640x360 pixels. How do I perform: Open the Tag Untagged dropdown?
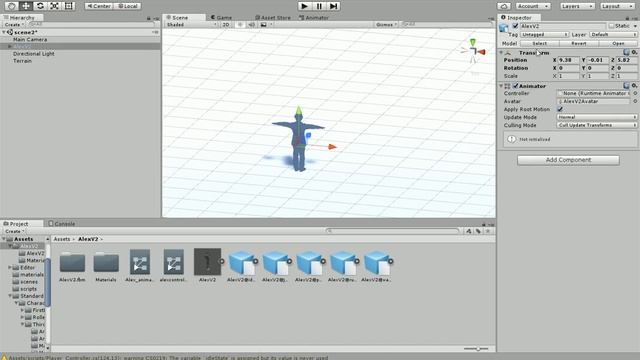[x=544, y=35]
